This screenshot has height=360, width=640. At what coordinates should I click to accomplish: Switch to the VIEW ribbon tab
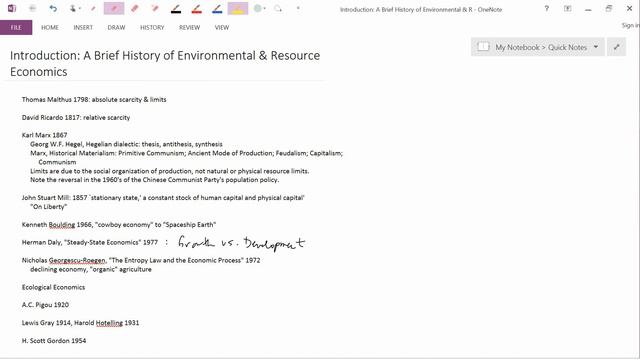(x=222, y=27)
